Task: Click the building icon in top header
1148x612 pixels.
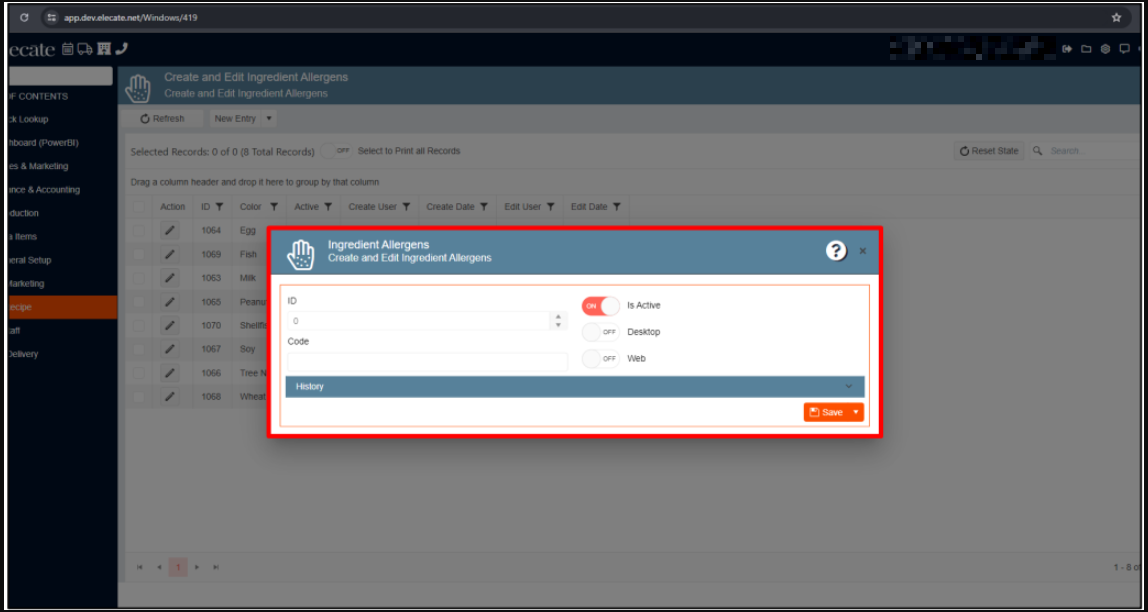Action: coord(102,49)
